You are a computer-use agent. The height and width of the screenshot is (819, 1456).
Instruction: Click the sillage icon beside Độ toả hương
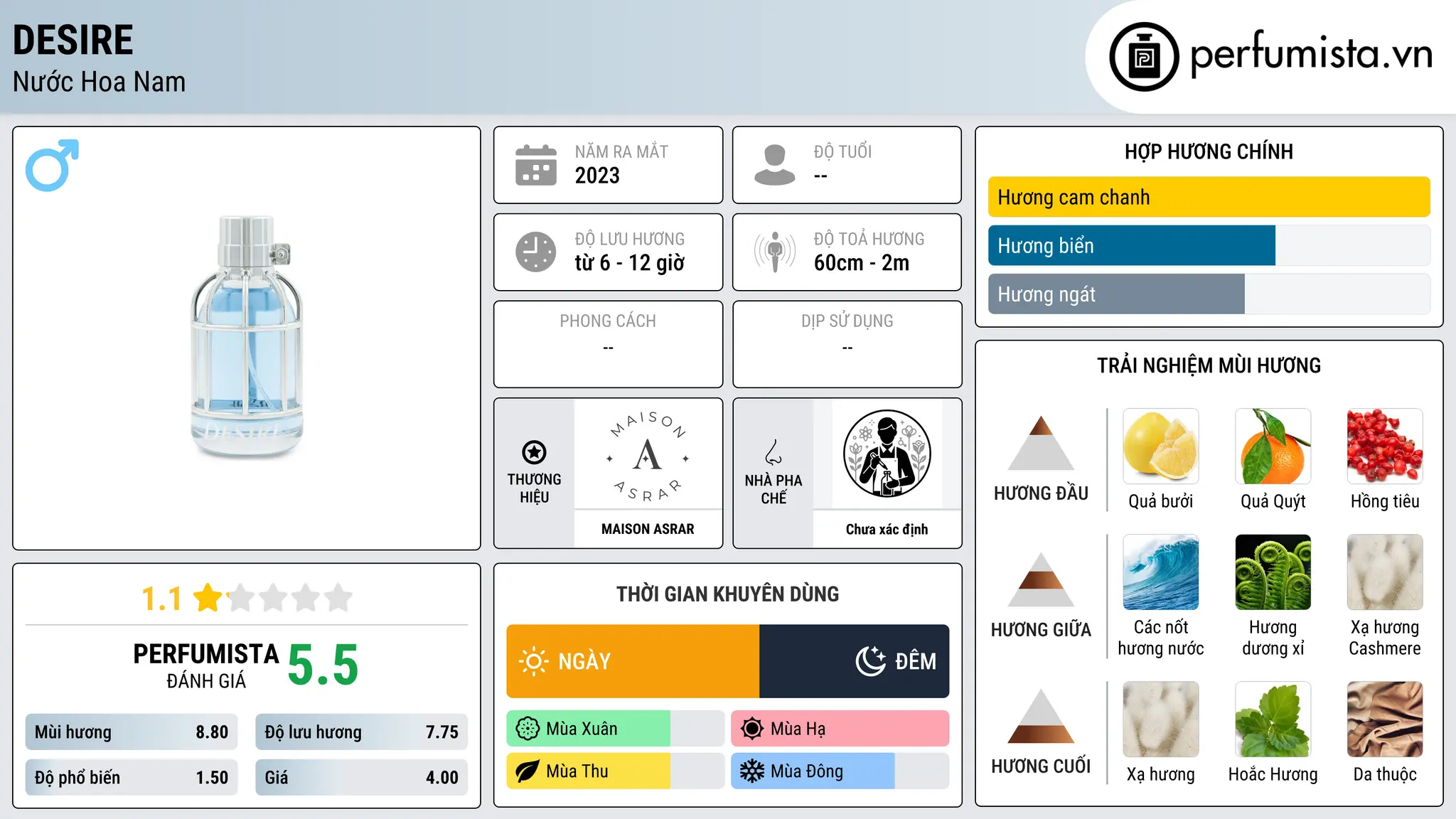coord(775,252)
